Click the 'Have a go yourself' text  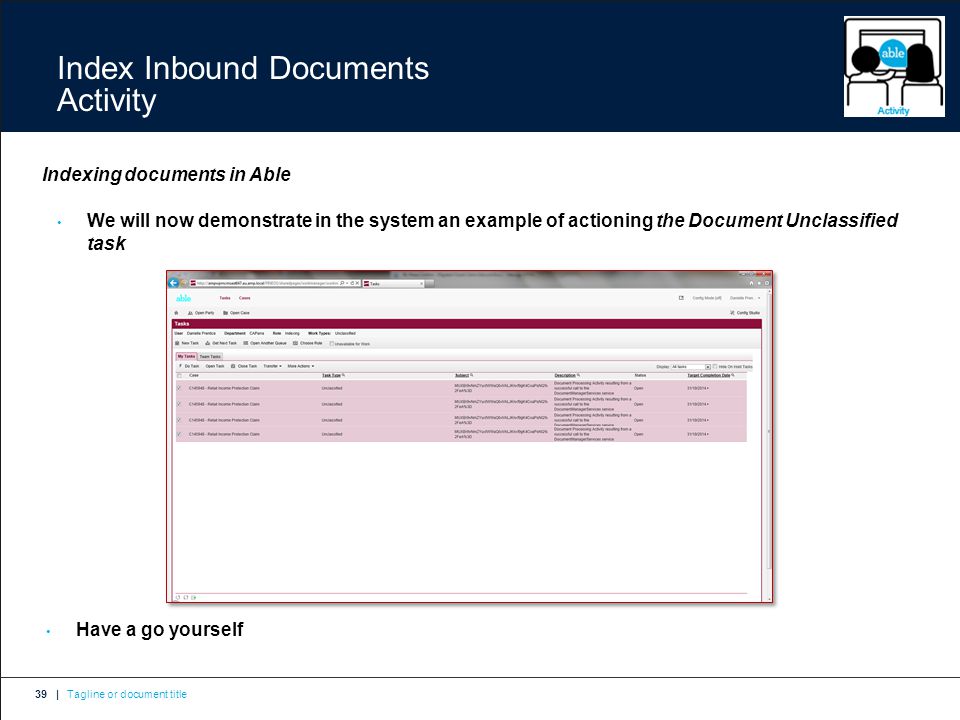point(160,629)
